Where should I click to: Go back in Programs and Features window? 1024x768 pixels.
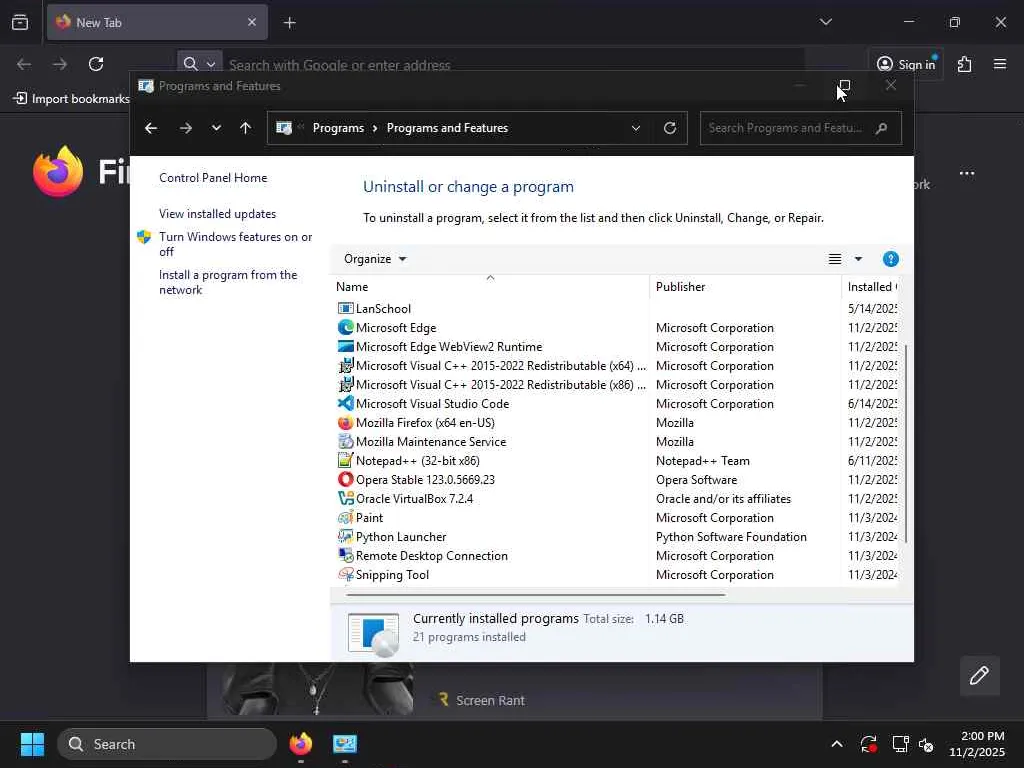151,128
